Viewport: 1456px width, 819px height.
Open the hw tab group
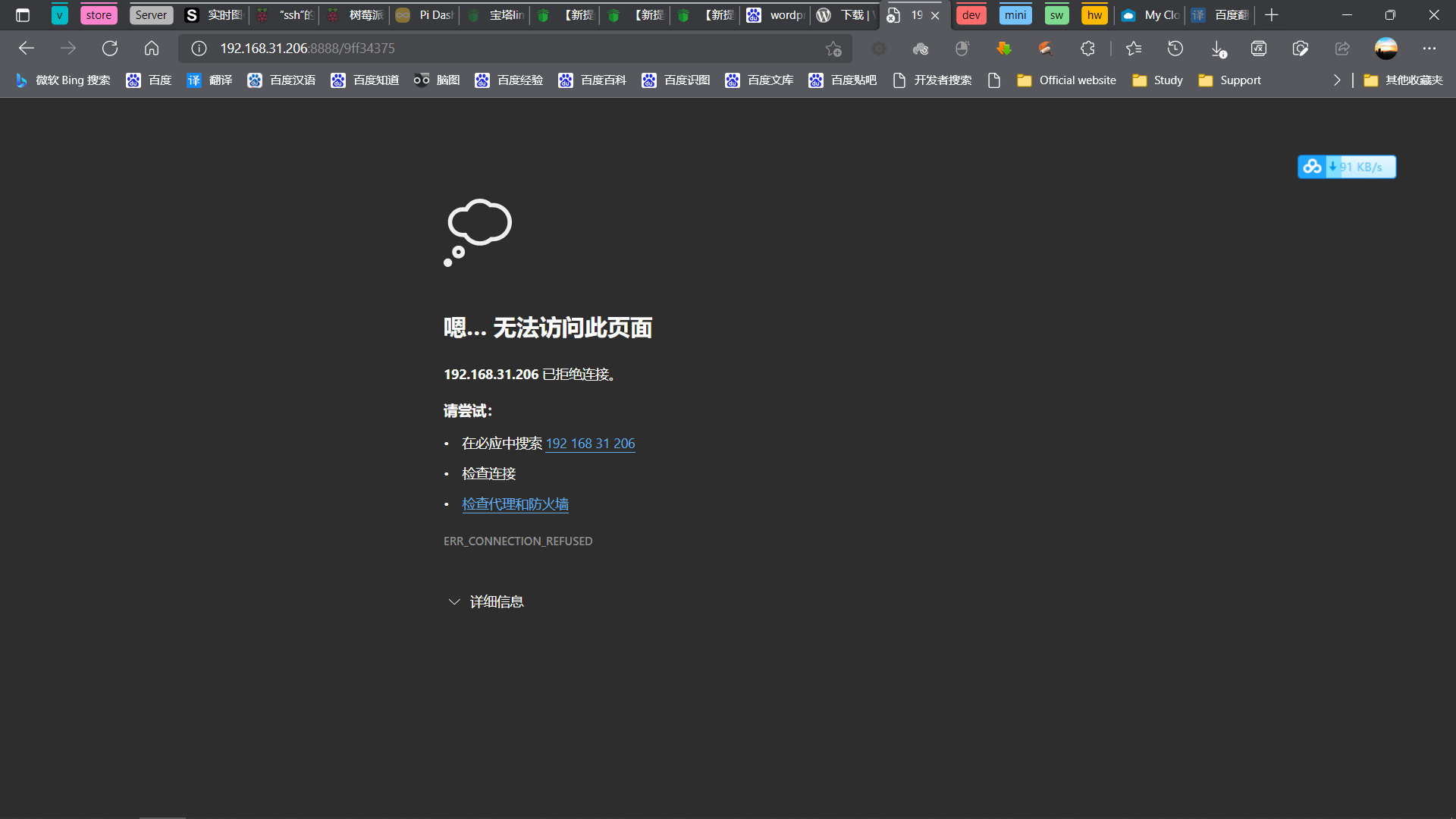click(1094, 15)
